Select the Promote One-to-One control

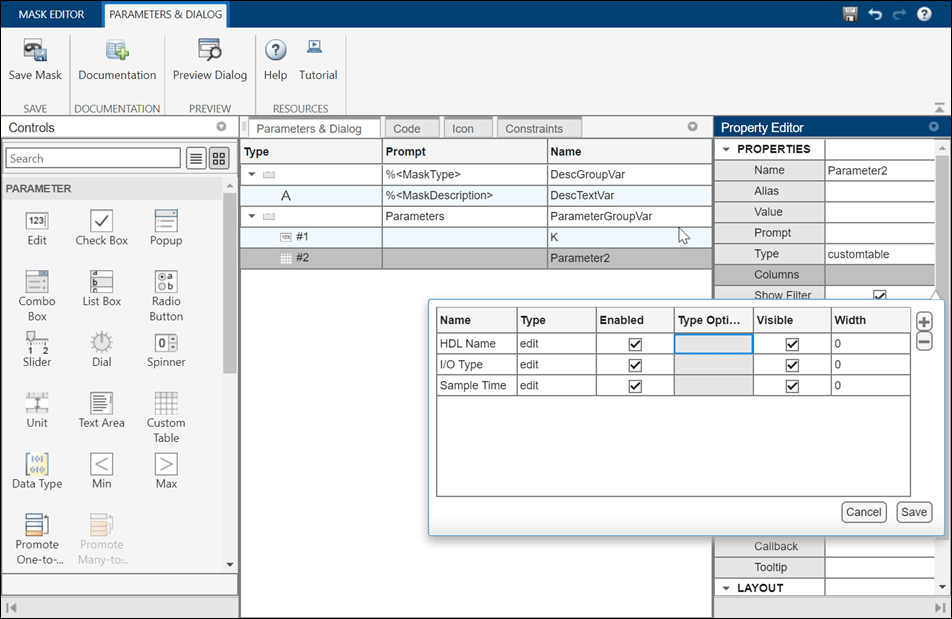37,539
